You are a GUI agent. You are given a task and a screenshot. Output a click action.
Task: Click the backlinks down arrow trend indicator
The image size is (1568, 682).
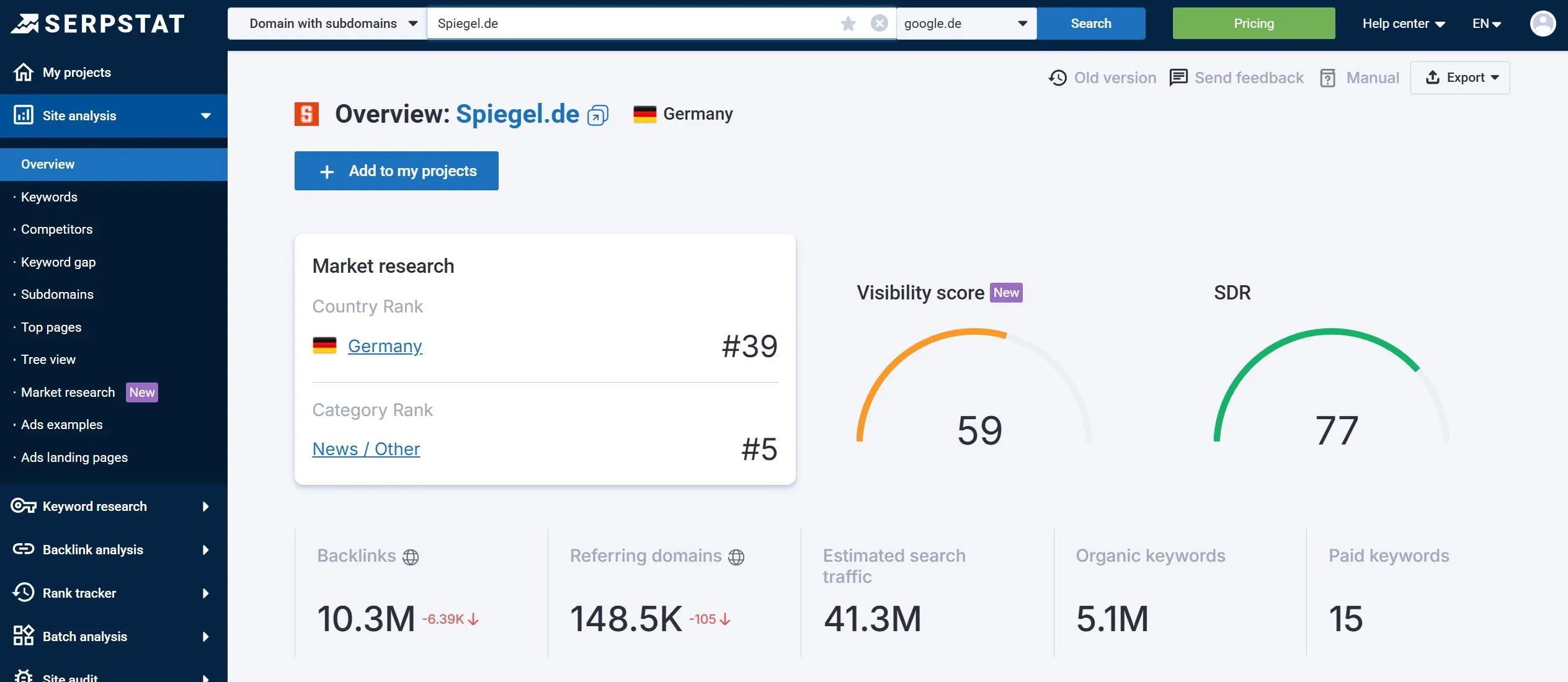tap(473, 619)
